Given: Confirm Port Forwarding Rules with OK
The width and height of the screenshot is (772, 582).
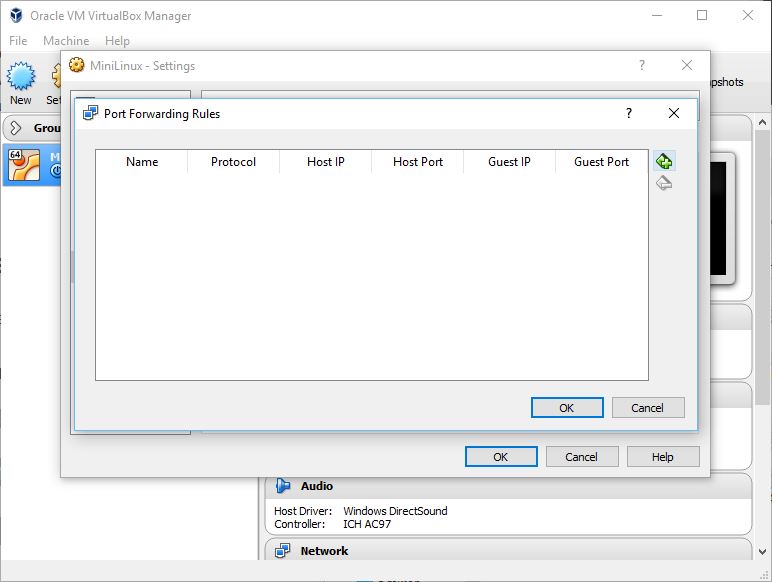Looking at the screenshot, I should (567, 408).
